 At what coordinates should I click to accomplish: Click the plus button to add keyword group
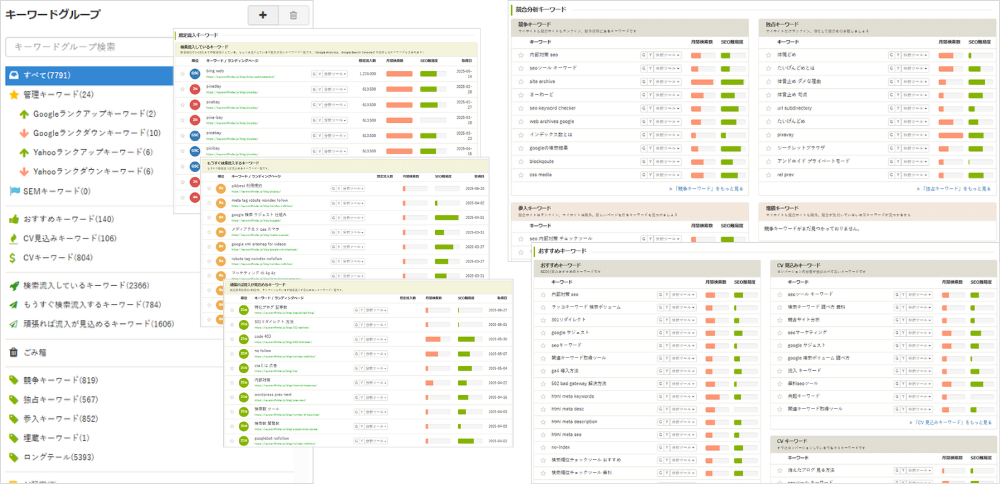tap(262, 15)
